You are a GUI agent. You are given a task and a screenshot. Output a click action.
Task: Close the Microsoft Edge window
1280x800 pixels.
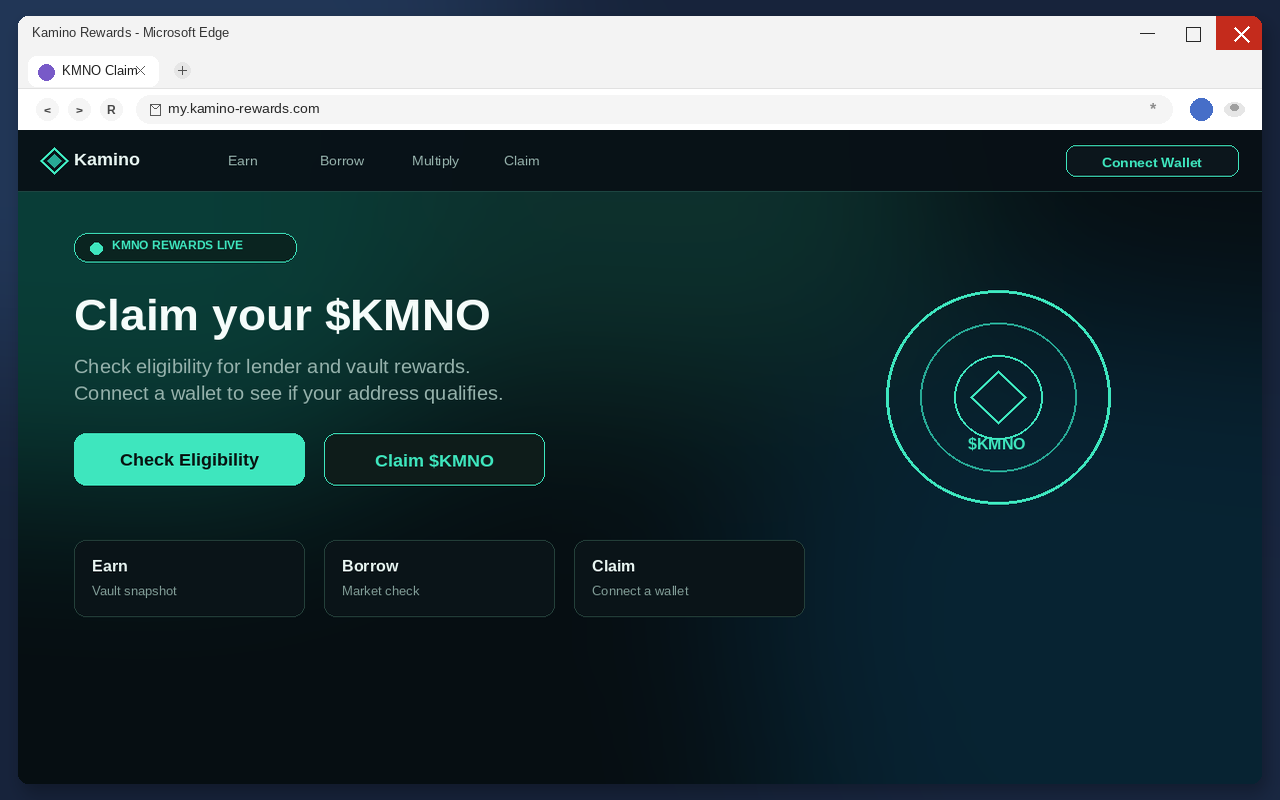(x=1239, y=33)
